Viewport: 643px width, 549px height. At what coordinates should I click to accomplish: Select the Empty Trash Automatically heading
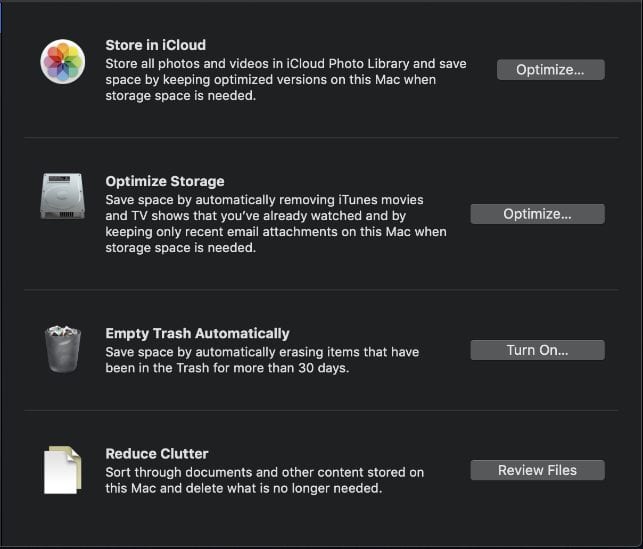coord(197,333)
